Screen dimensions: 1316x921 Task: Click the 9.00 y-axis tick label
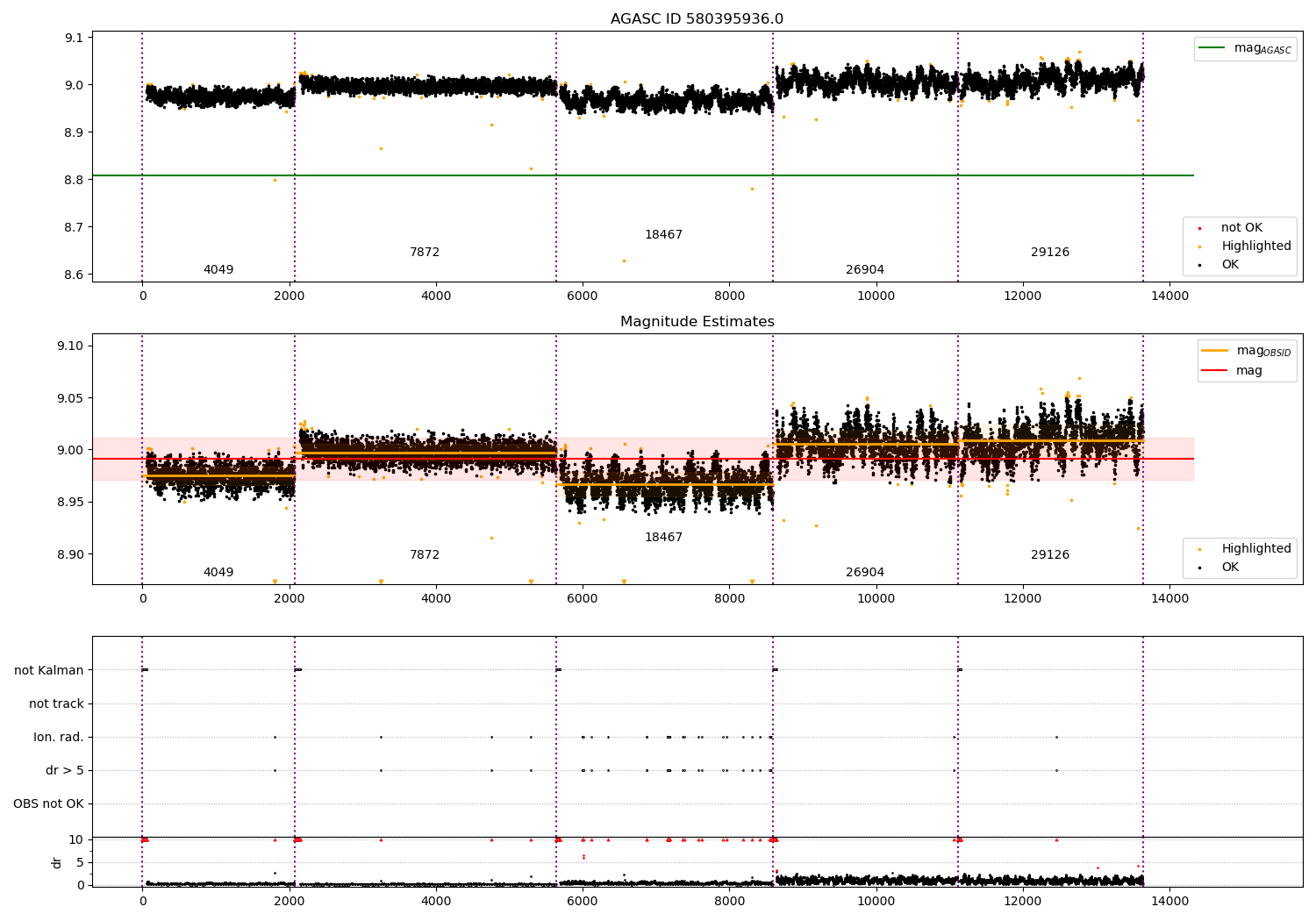click(x=70, y=450)
